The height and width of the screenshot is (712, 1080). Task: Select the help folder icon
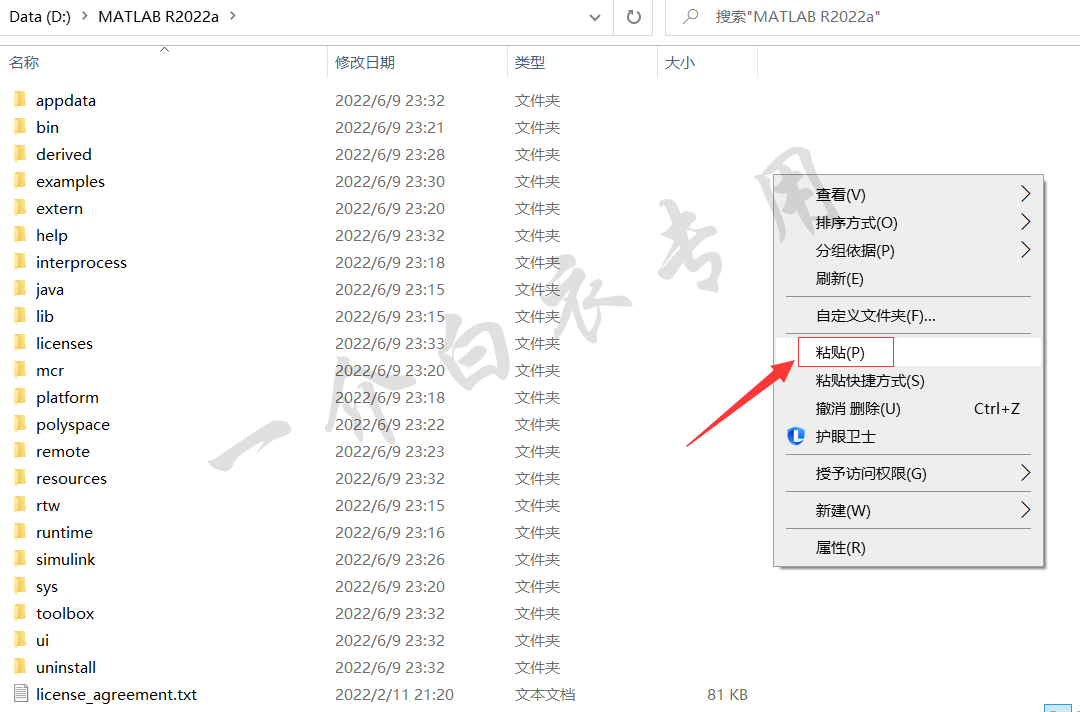(20, 235)
